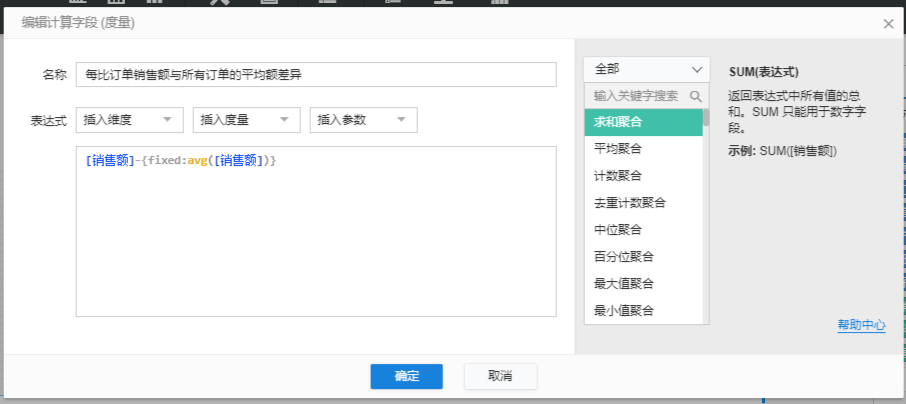Open the 全部 function category dropdown

647,69
